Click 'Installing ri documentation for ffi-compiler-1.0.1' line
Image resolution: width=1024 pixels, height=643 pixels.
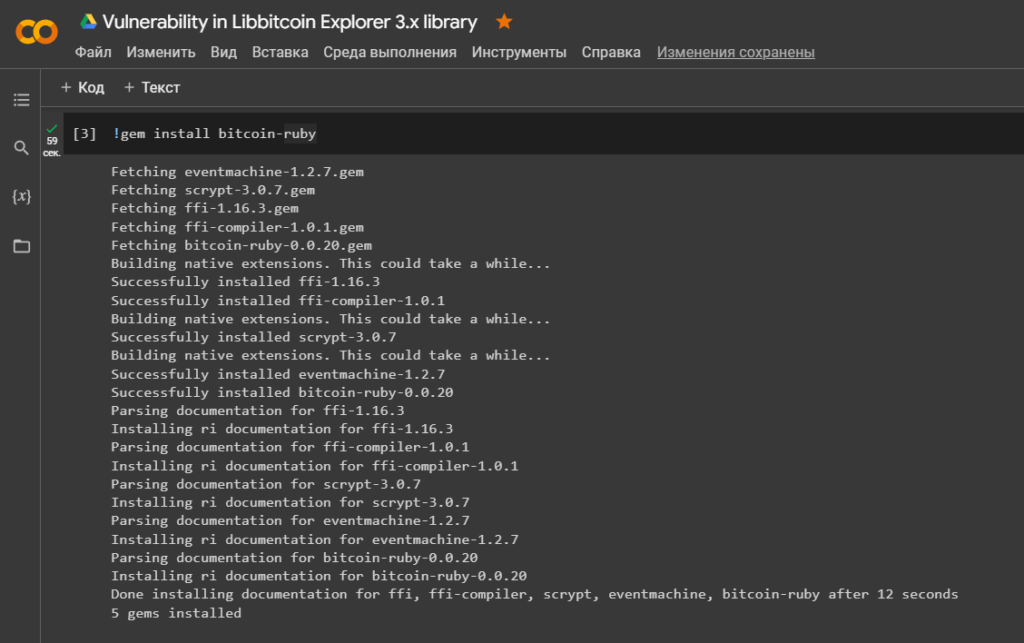click(x=315, y=466)
